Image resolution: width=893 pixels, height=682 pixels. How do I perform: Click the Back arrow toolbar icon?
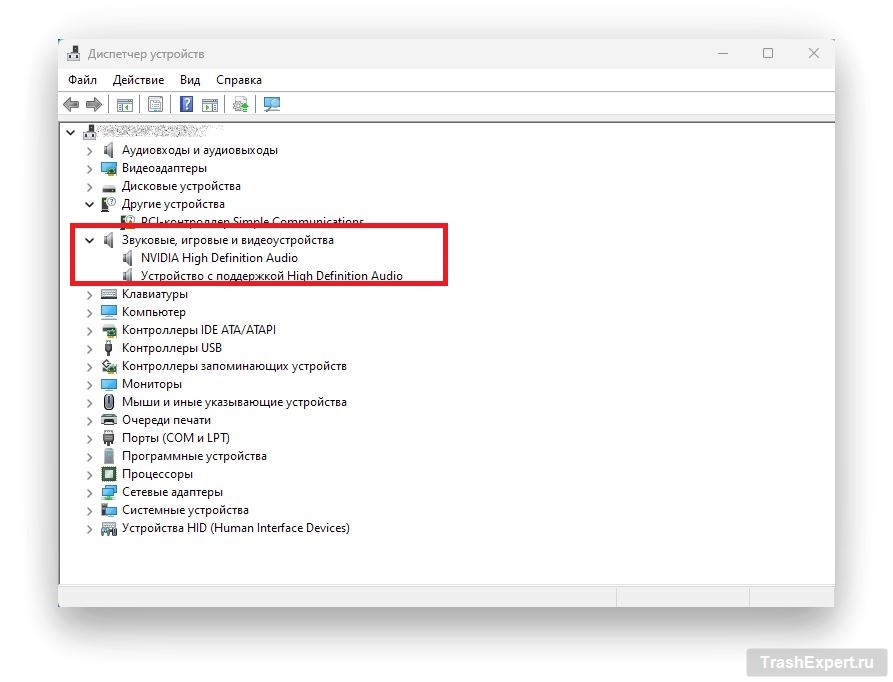pyautogui.click(x=71, y=105)
